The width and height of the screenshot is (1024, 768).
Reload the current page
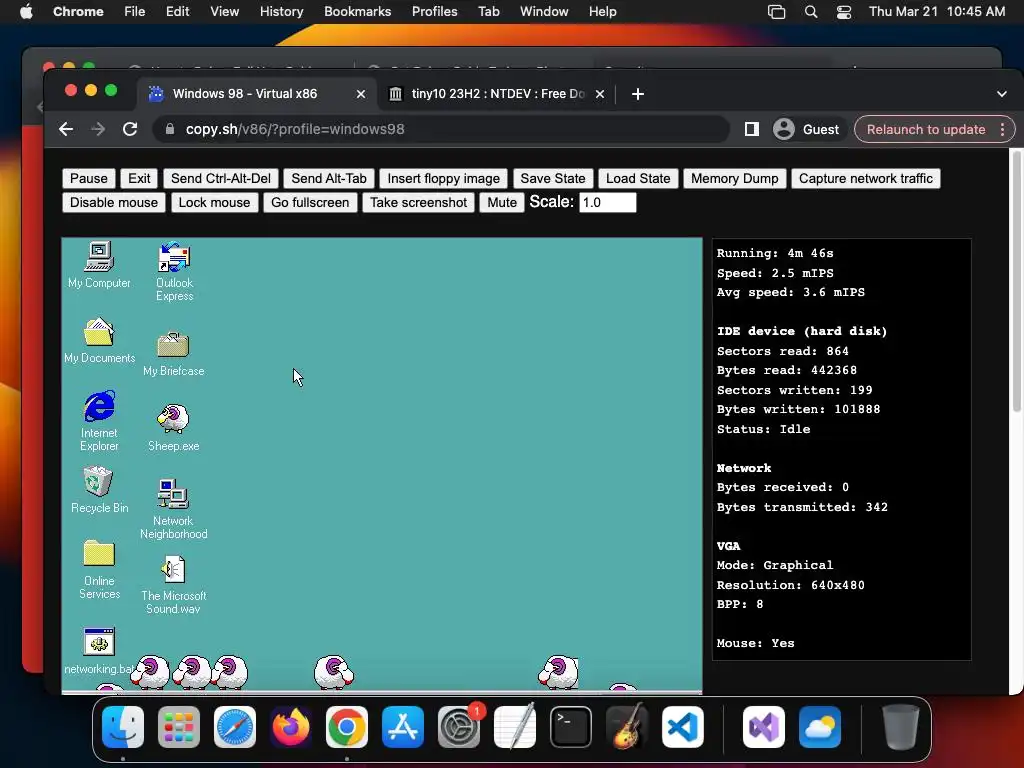point(130,129)
